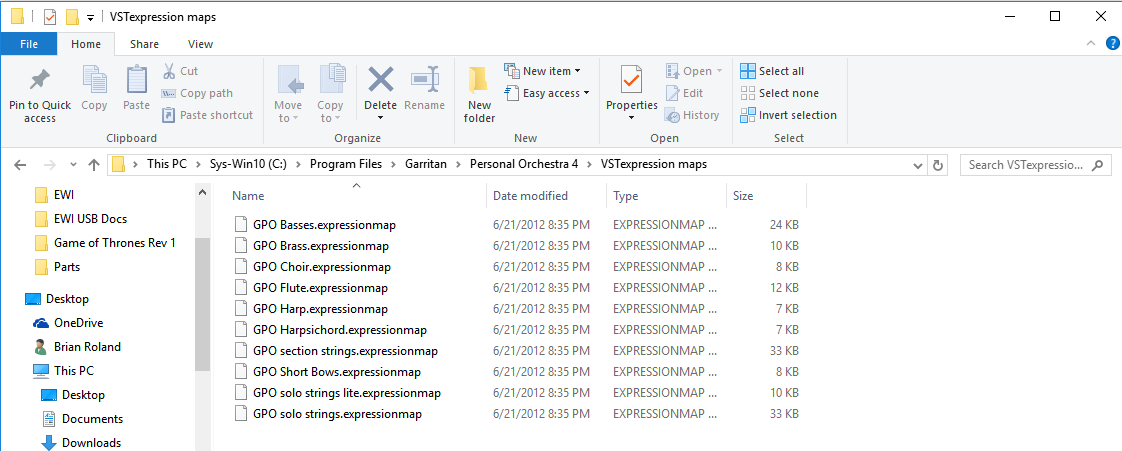Open the Share ribbon tab
The height and width of the screenshot is (451, 1122).
pos(144,44)
